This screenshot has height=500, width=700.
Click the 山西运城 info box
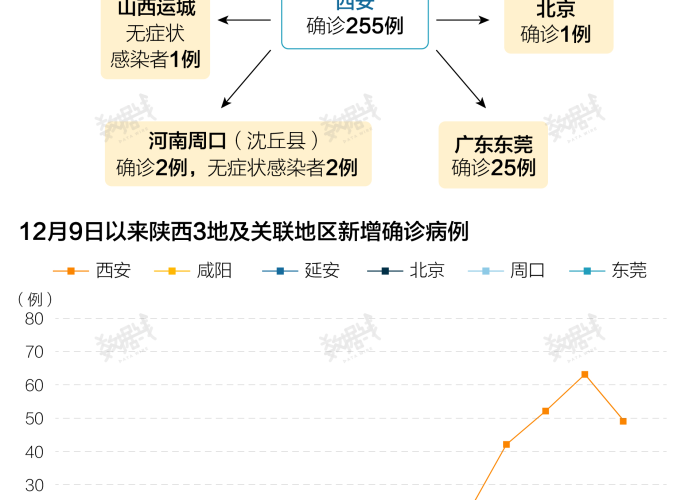tap(155, 39)
